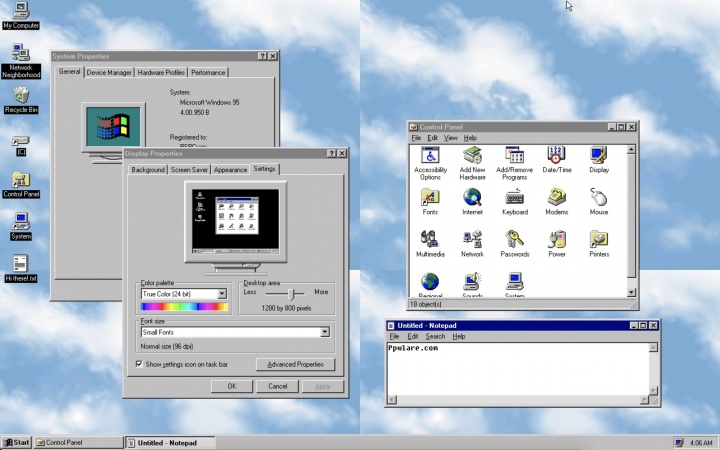Switch to the Appearance tab
Screen dimensions: 720x450
point(230,170)
